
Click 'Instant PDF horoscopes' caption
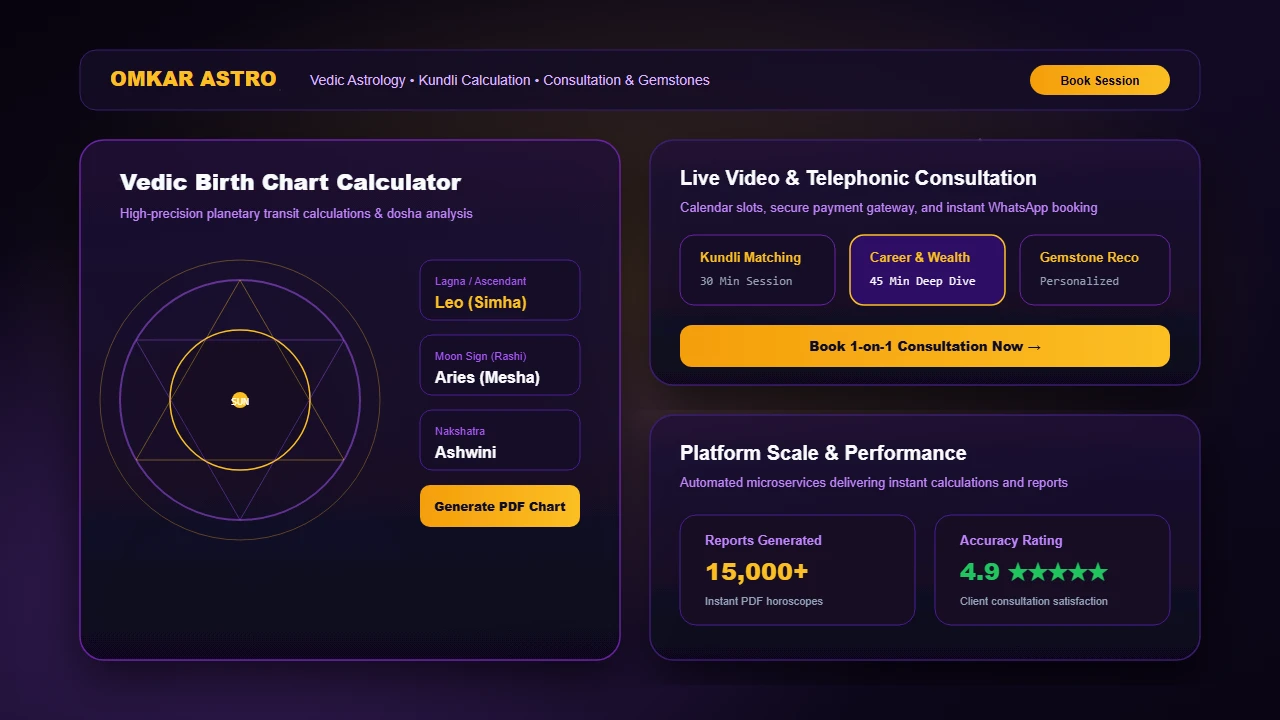[x=764, y=601]
